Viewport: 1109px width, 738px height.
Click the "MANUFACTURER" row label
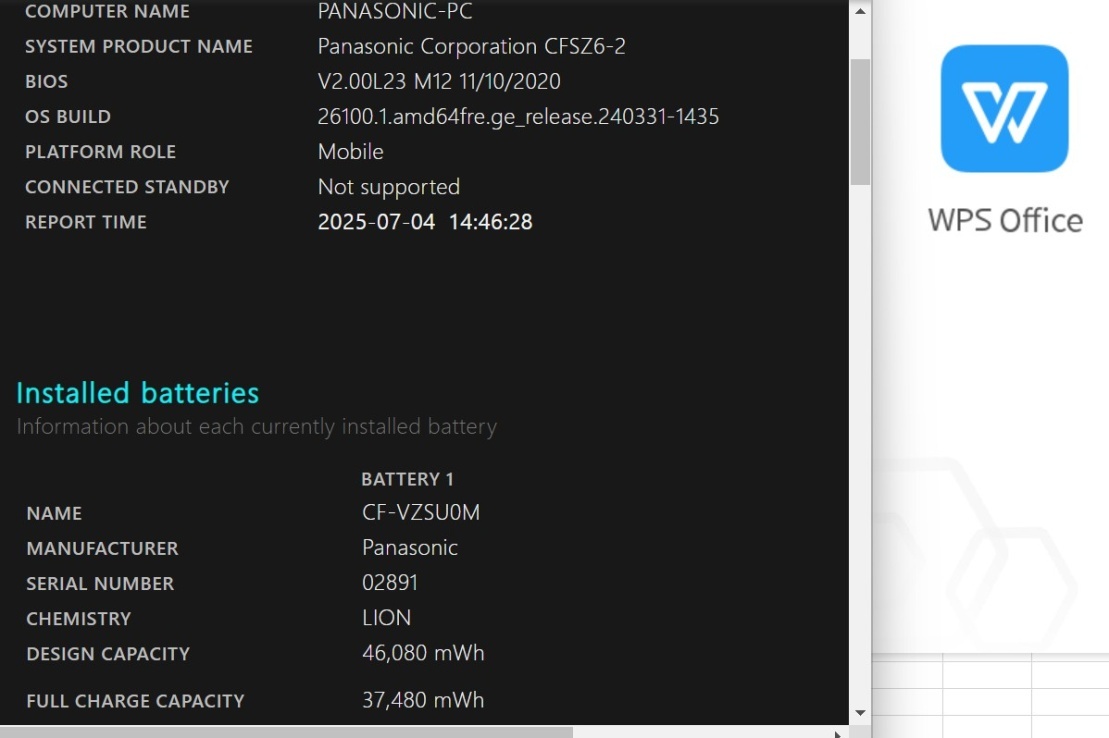point(103,549)
